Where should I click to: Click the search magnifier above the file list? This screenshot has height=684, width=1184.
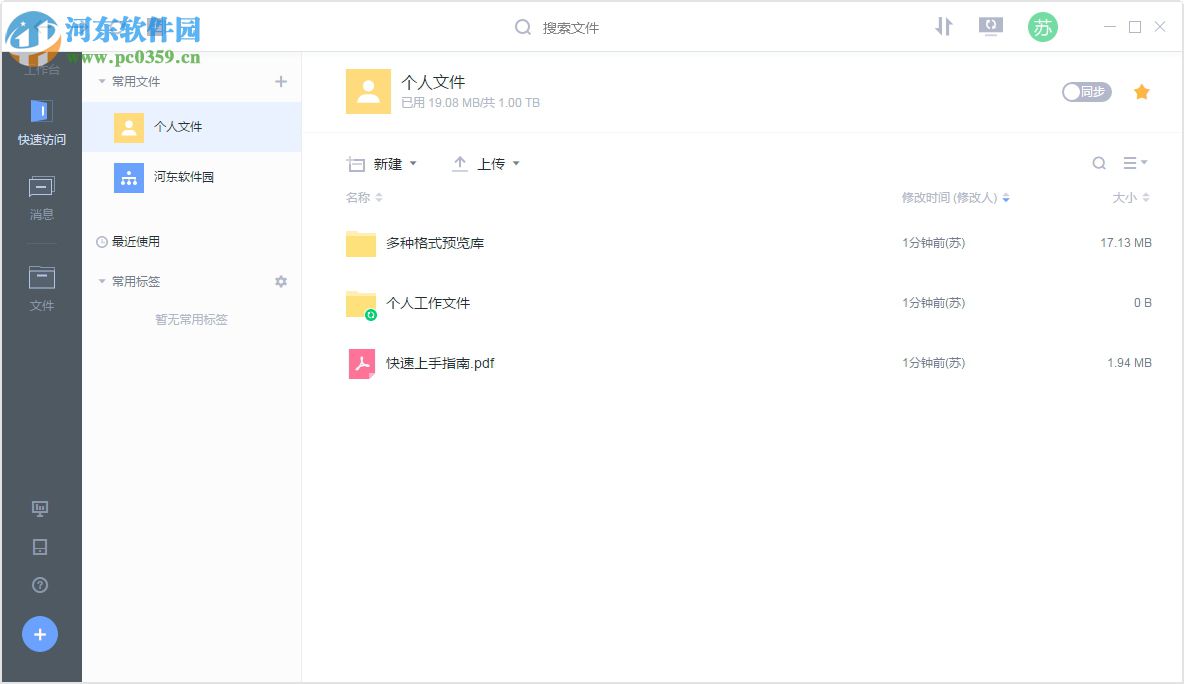pyautogui.click(x=1099, y=163)
